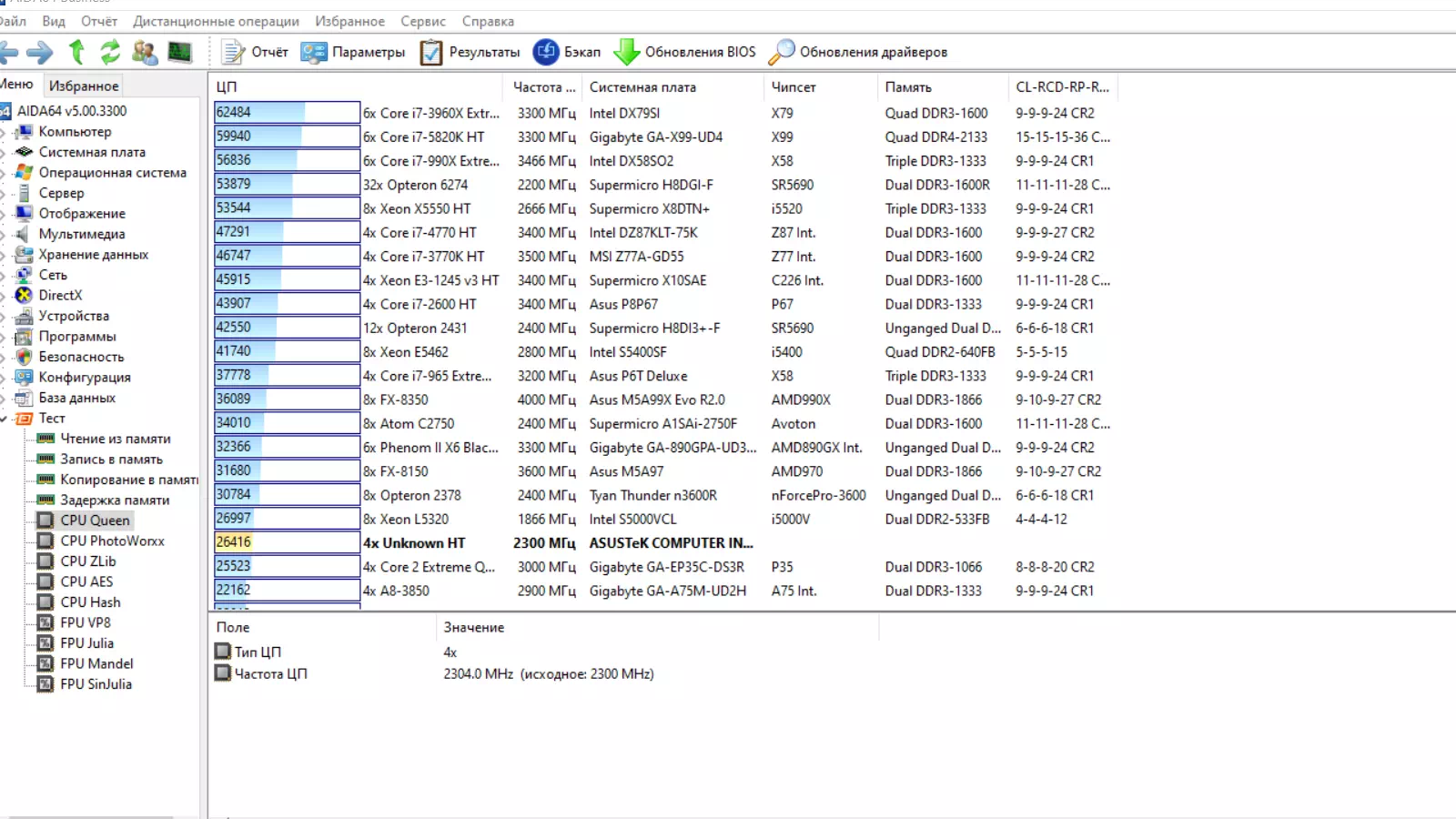Image resolution: width=1456 pixels, height=819 pixels.
Task: Open the Сервис menu
Action: (422, 20)
